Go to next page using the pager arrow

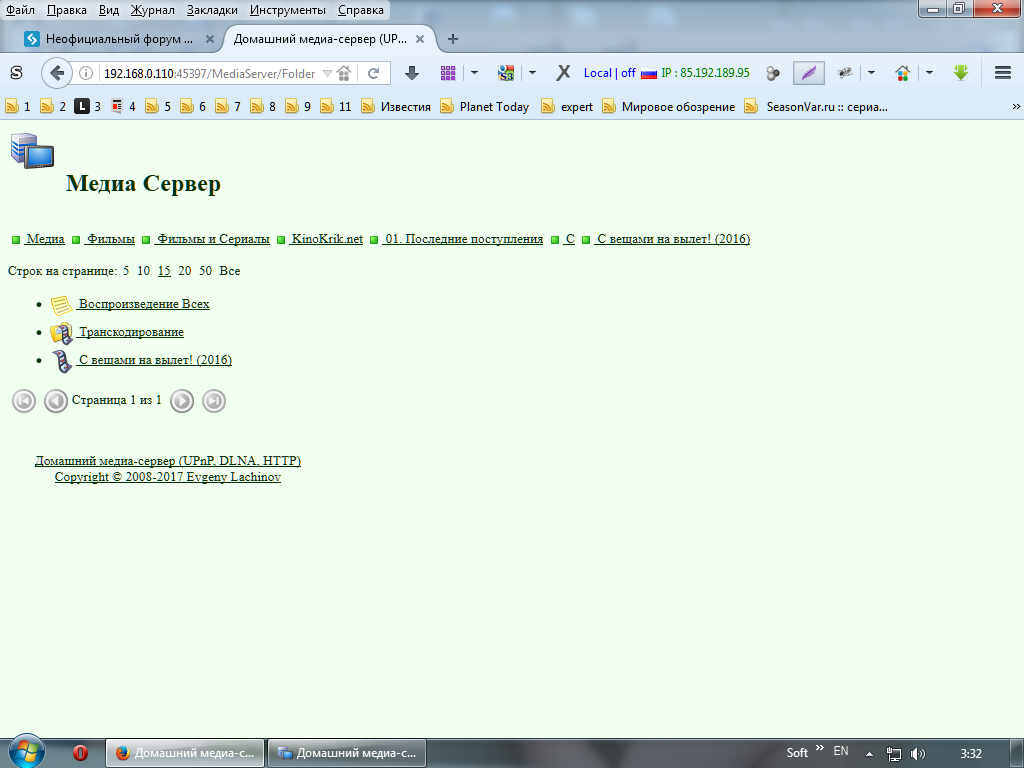(181, 401)
